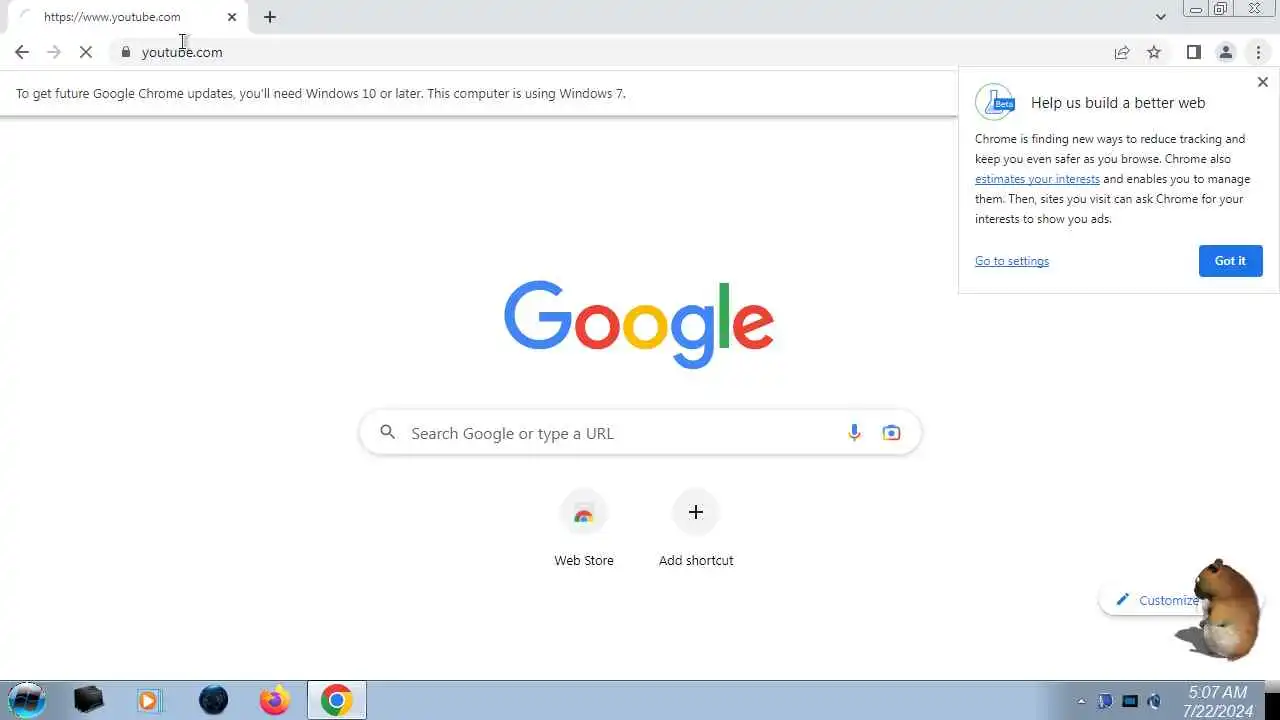Click the Chrome taskbar button
Viewport: 1280px width, 720px height.
pos(337,700)
